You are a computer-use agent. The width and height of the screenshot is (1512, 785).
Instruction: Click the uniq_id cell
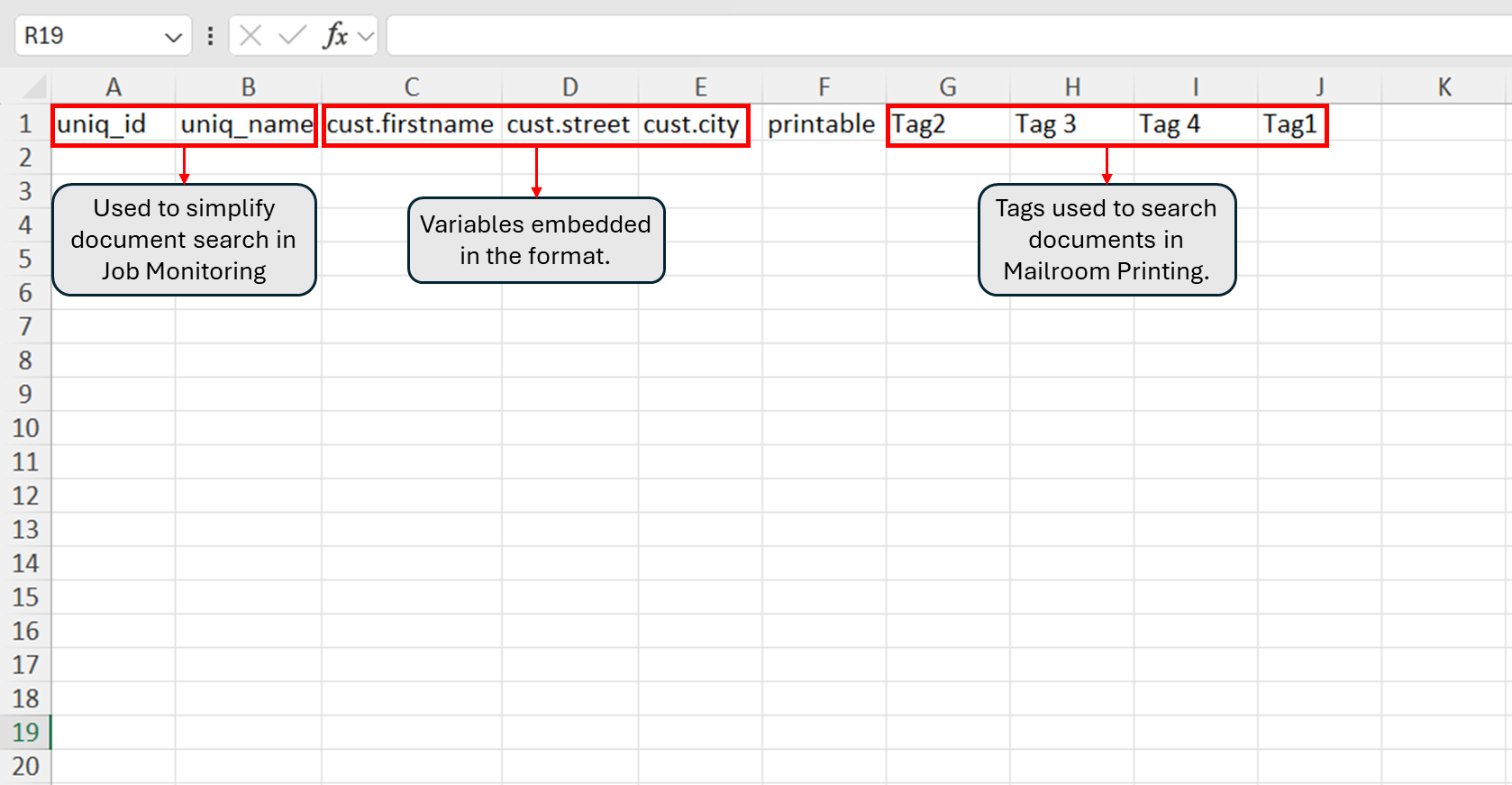[113, 124]
